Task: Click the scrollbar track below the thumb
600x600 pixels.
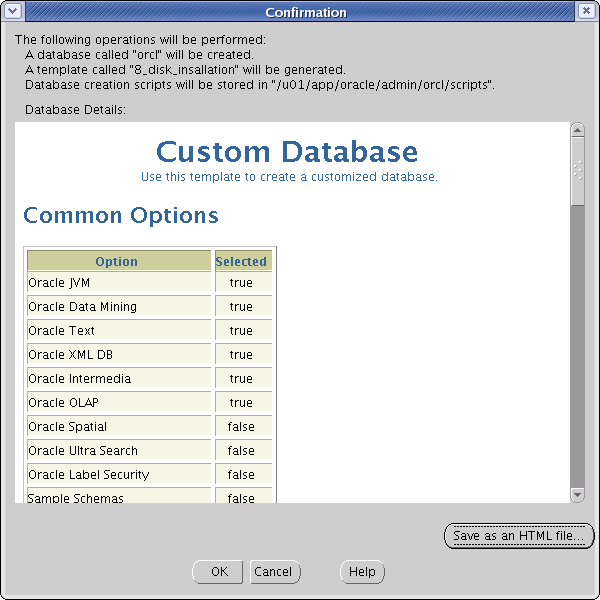Action: click(x=577, y=344)
